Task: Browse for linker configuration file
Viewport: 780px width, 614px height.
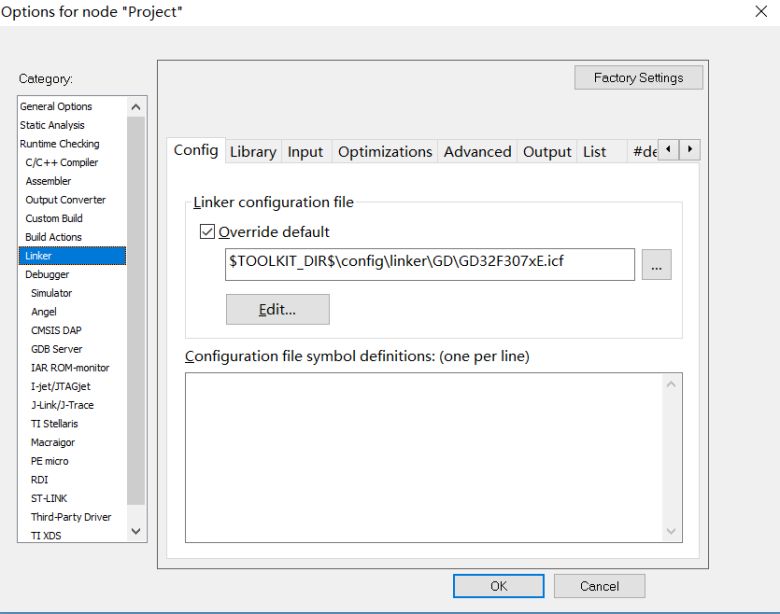Action: 656,265
